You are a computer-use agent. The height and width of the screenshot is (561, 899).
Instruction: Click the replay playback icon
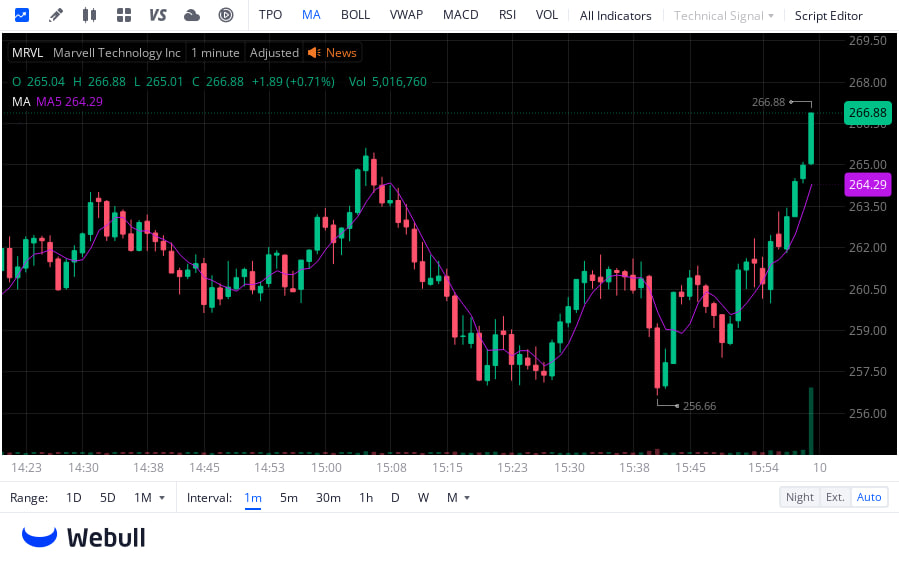pos(226,15)
